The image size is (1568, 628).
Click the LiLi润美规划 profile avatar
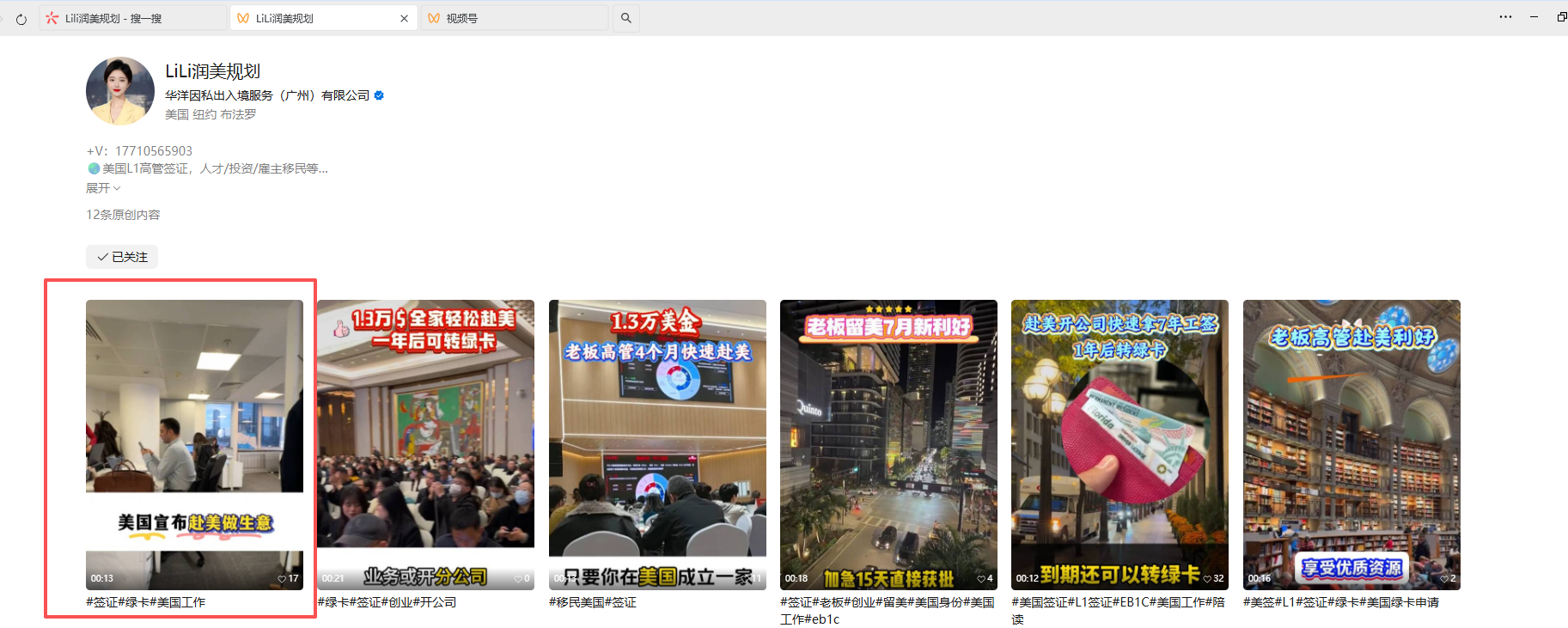coord(120,91)
